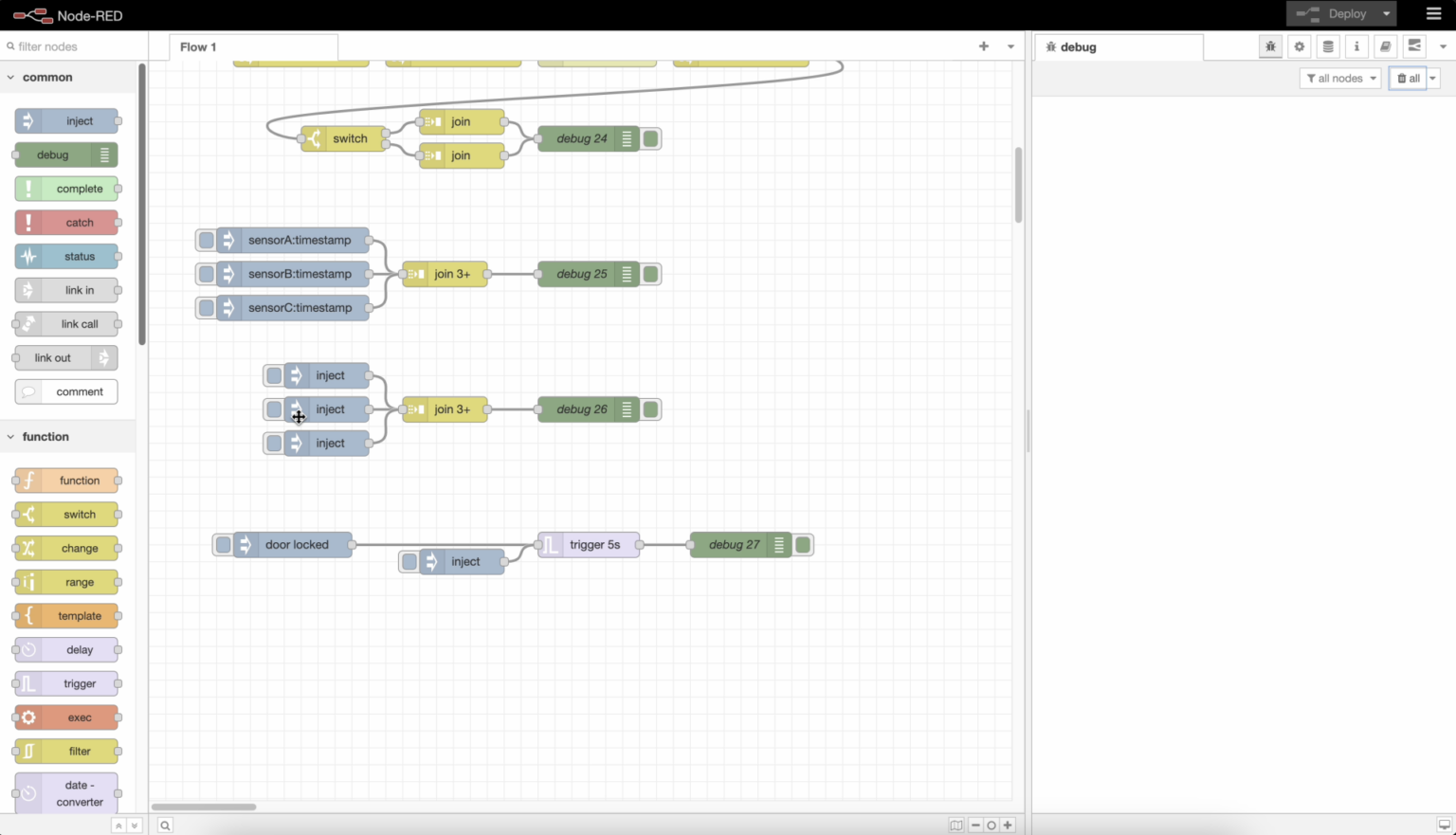Focus the filter nodes search field
Screen dimensions: 1456x835
click(76, 46)
